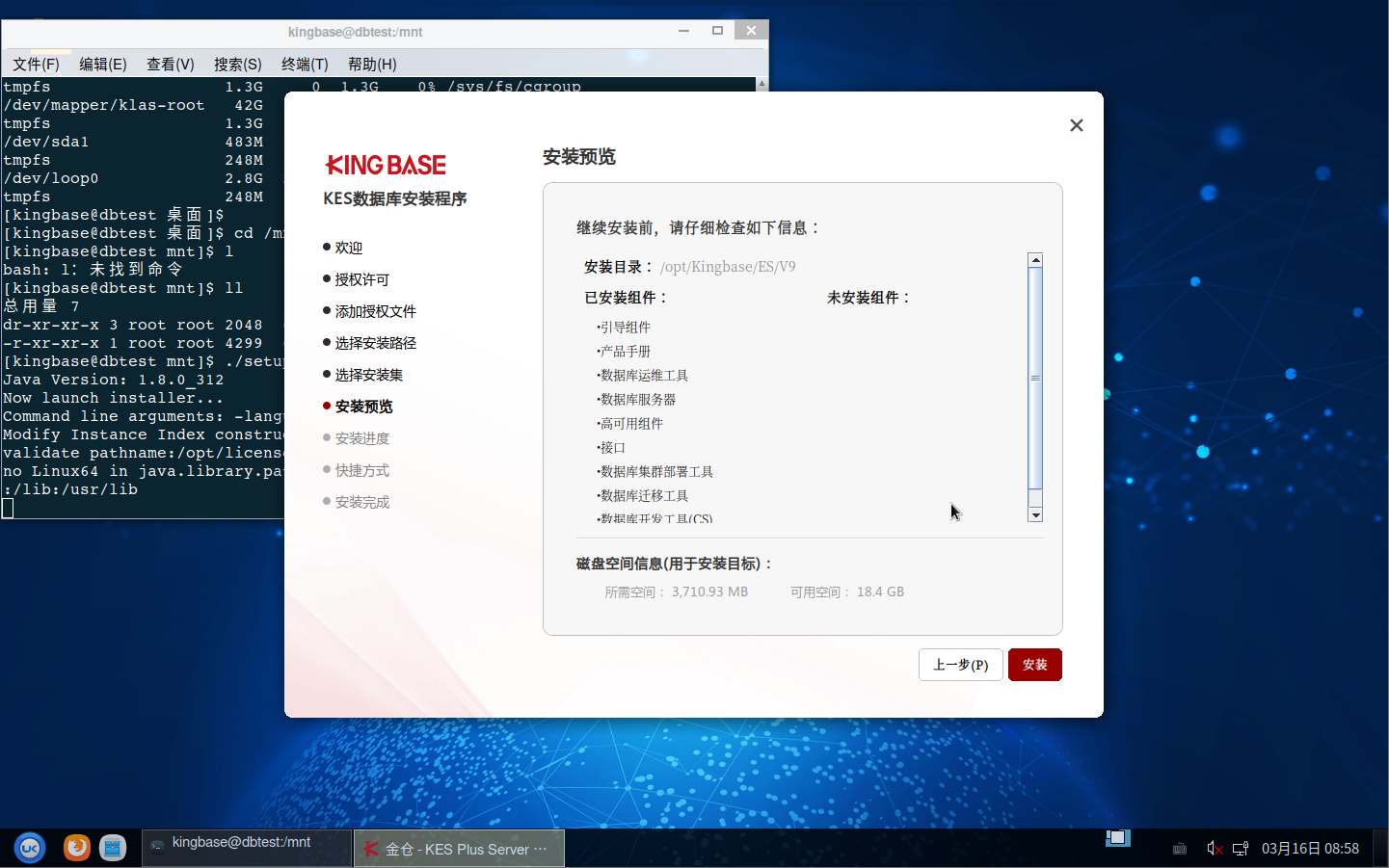Click the 安装完成 step label
Screen dimensions: 1389x868
click(361, 502)
